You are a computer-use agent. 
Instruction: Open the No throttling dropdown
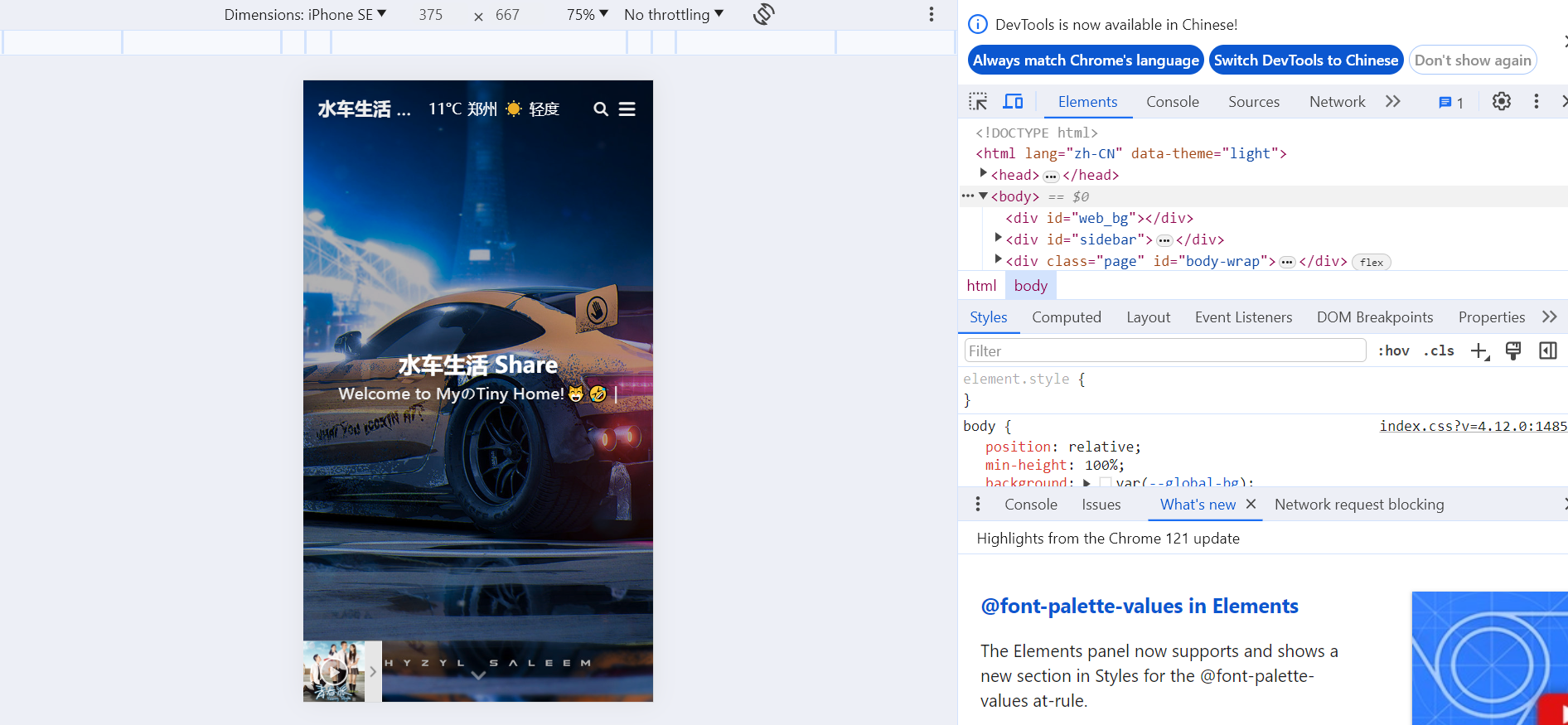click(674, 15)
